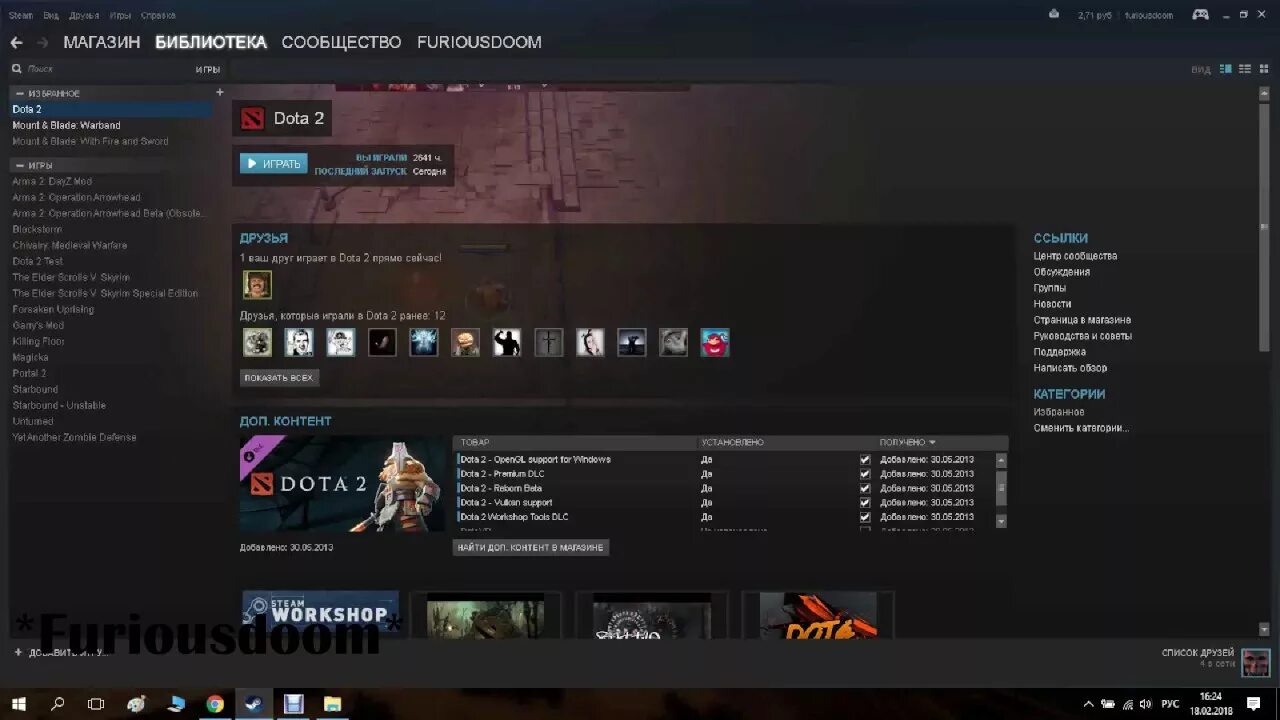Open the Вид menu
This screenshot has width=1280, height=720.
pyautogui.click(x=51, y=15)
